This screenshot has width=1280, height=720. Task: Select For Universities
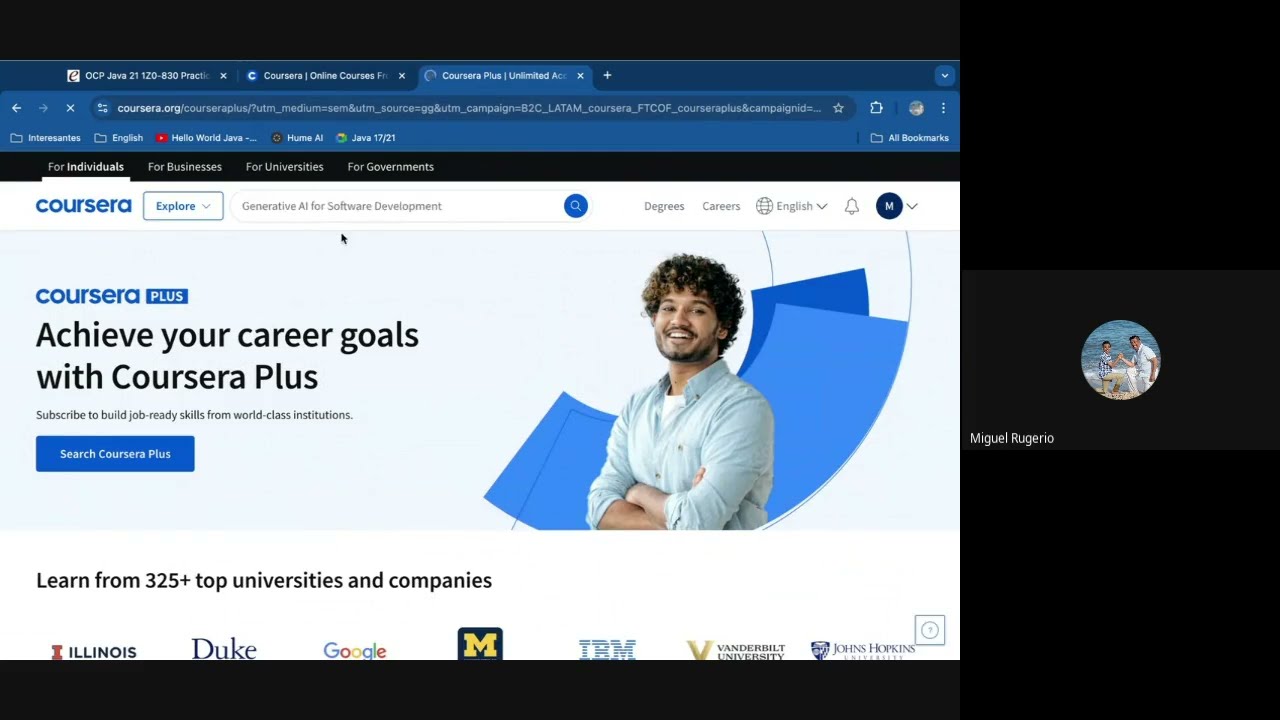click(285, 167)
